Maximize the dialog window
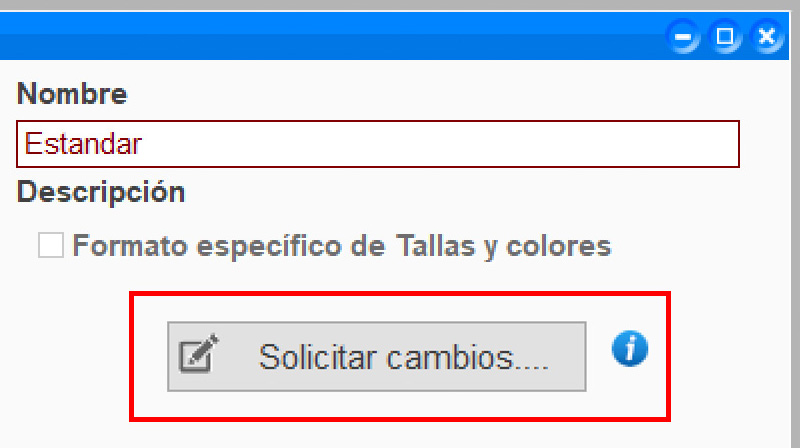Viewport: 800px width, 448px height. [x=725, y=38]
